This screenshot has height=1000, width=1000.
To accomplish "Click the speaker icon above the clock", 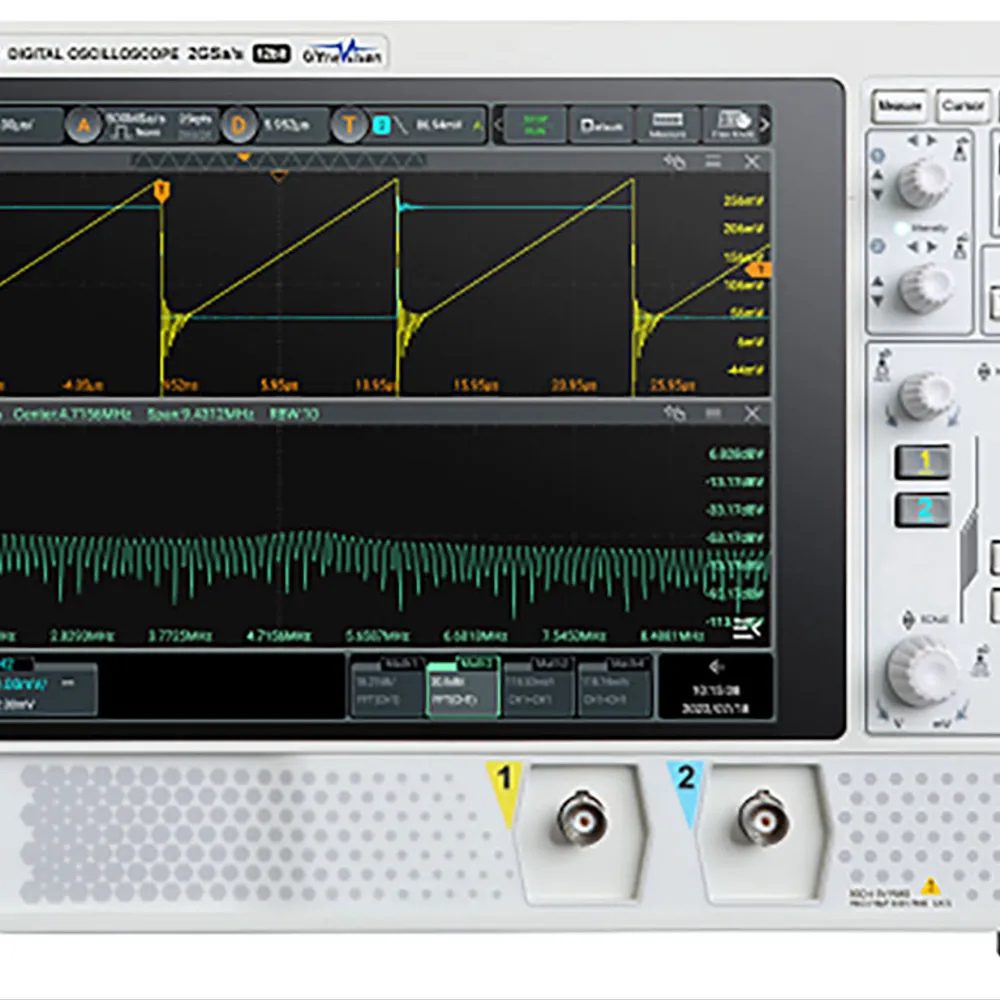I will pos(715,667).
